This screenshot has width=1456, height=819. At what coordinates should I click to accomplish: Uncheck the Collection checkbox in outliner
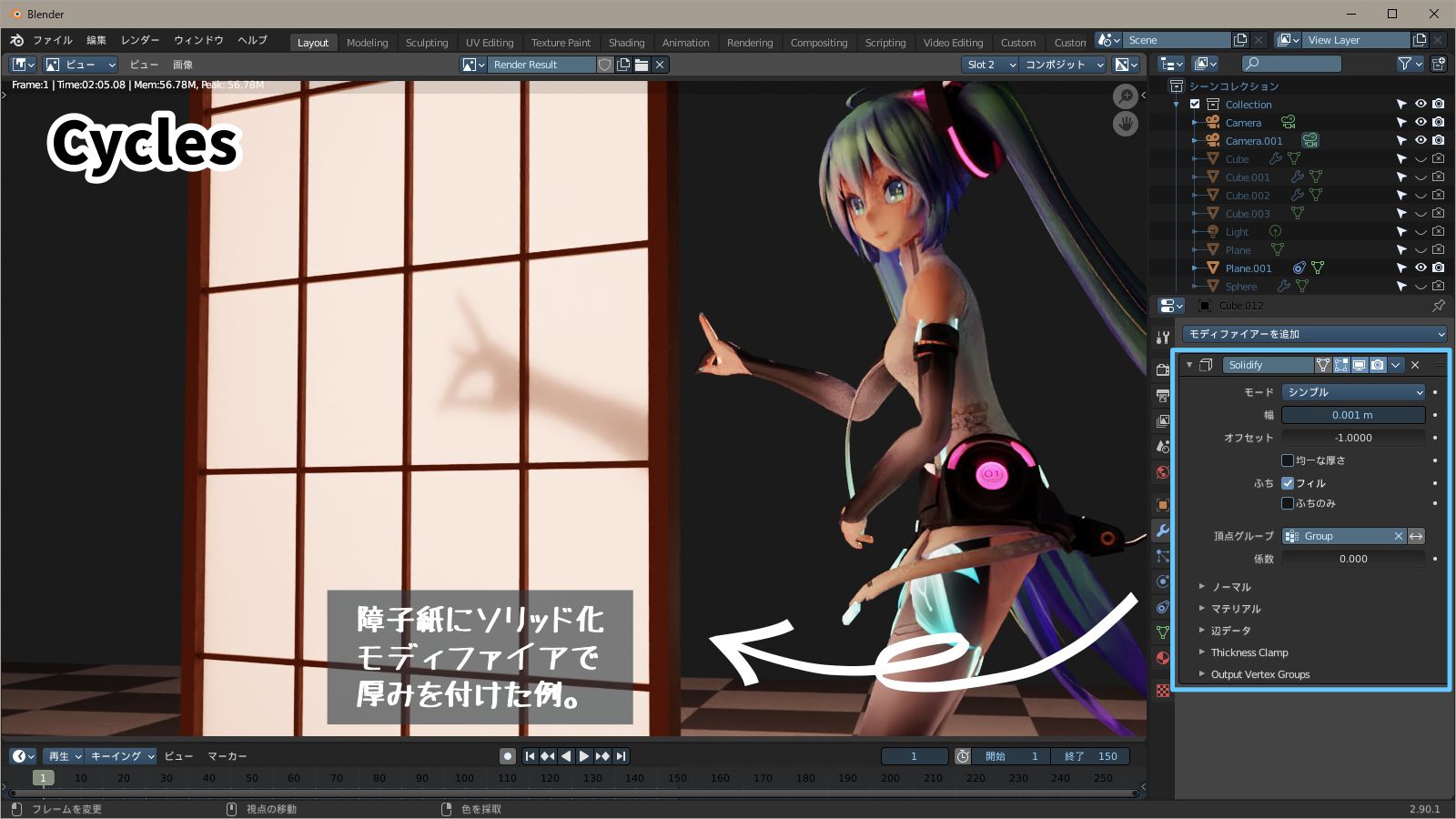(x=1195, y=104)
